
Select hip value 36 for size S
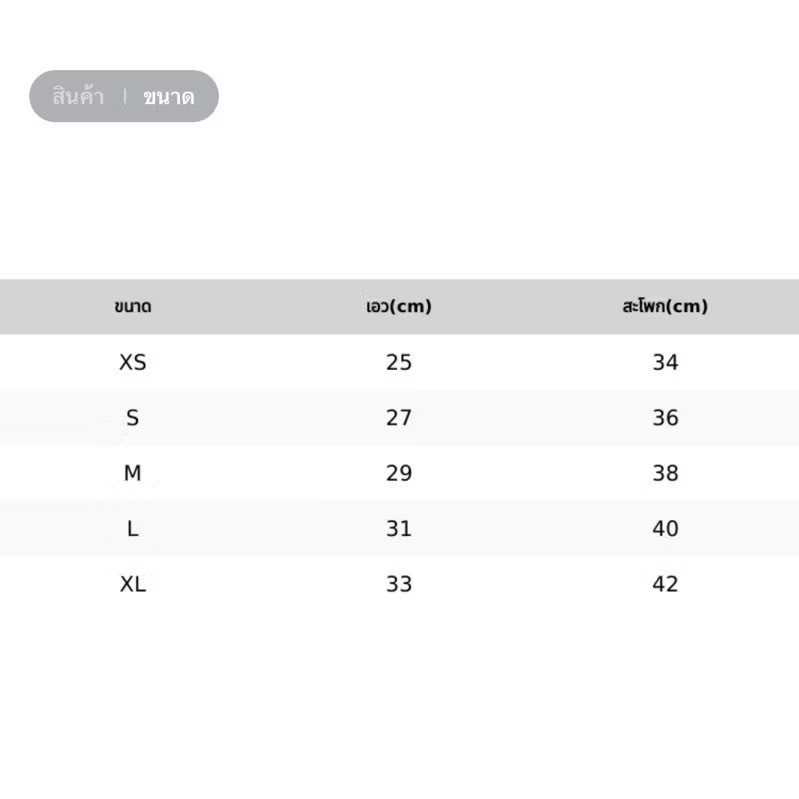pyautogui.click(x=665, y=418)
